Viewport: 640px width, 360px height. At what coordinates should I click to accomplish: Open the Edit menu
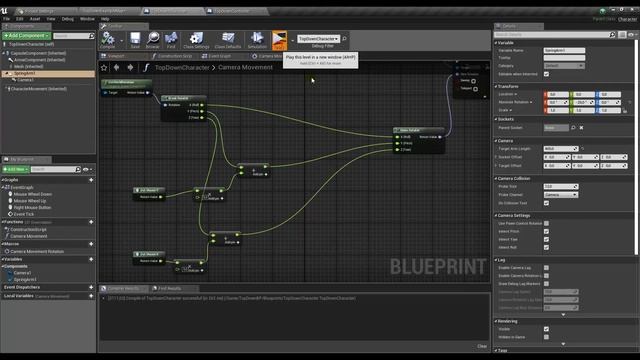tap(20, 19)
